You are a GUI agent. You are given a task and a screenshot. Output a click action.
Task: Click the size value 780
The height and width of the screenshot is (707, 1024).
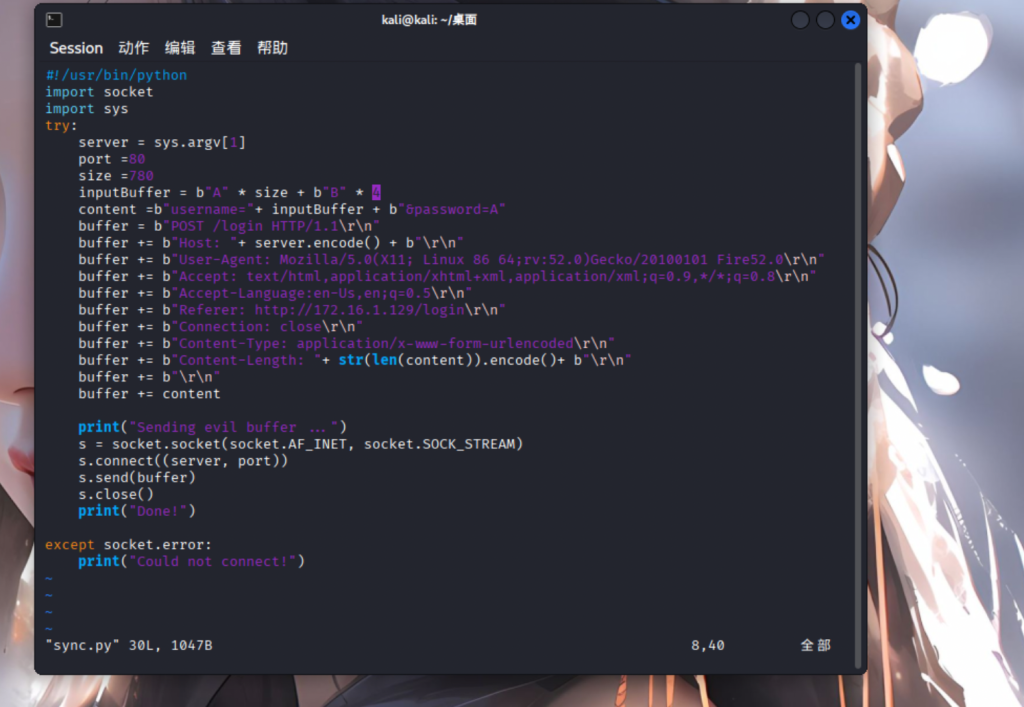point(141,176)
